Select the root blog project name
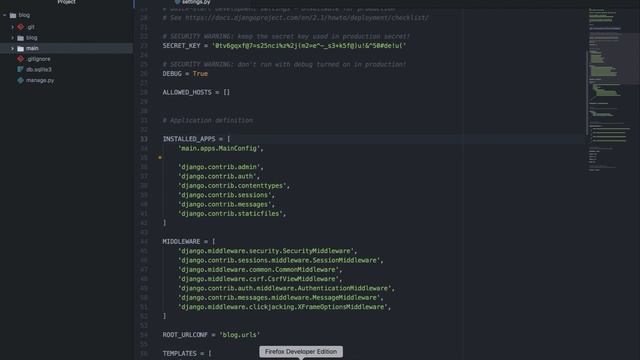Viewport: 640px width, 360px height. pos(24,15)
